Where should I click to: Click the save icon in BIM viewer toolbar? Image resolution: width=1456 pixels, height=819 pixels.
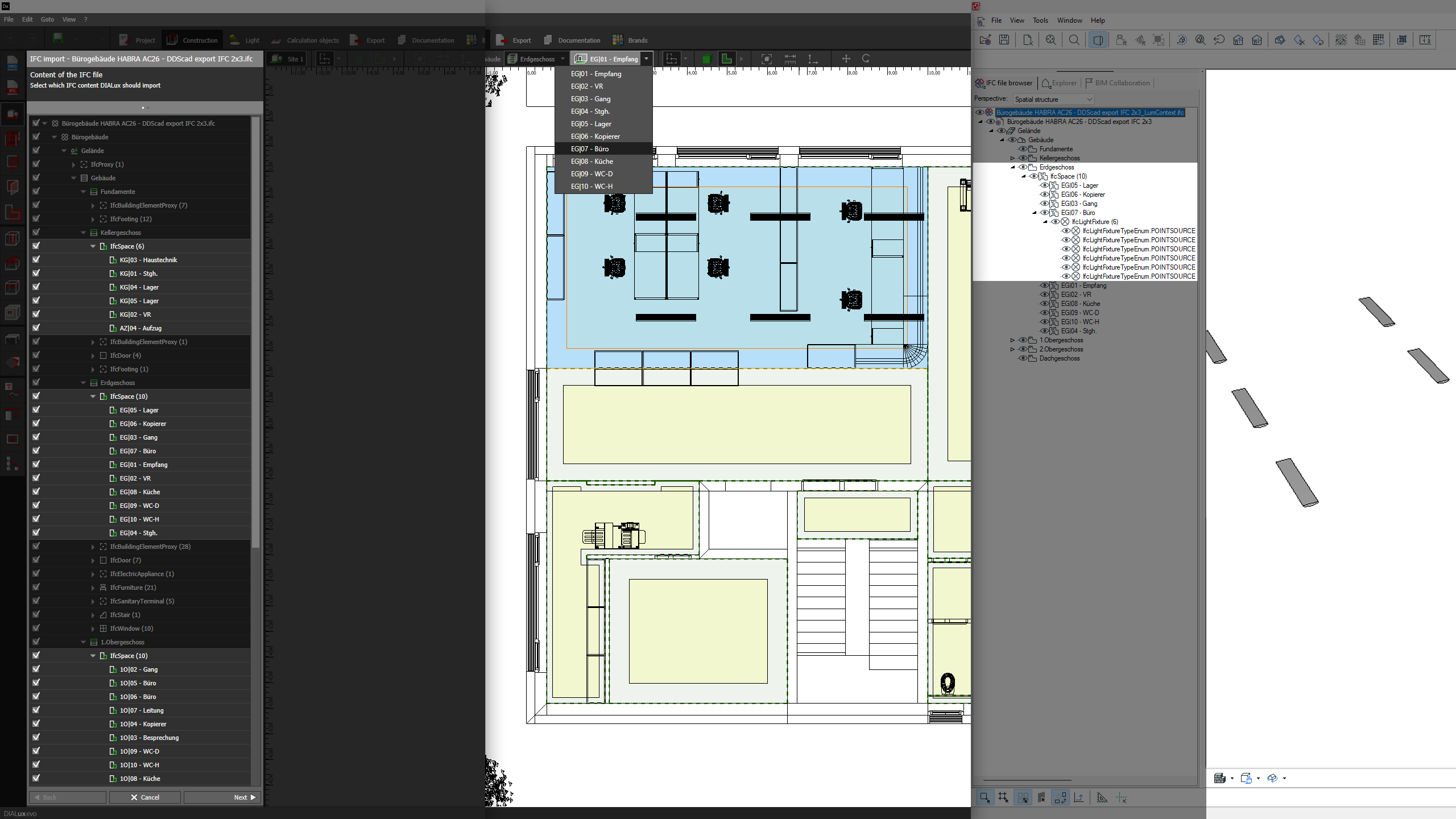(1004, 40)
